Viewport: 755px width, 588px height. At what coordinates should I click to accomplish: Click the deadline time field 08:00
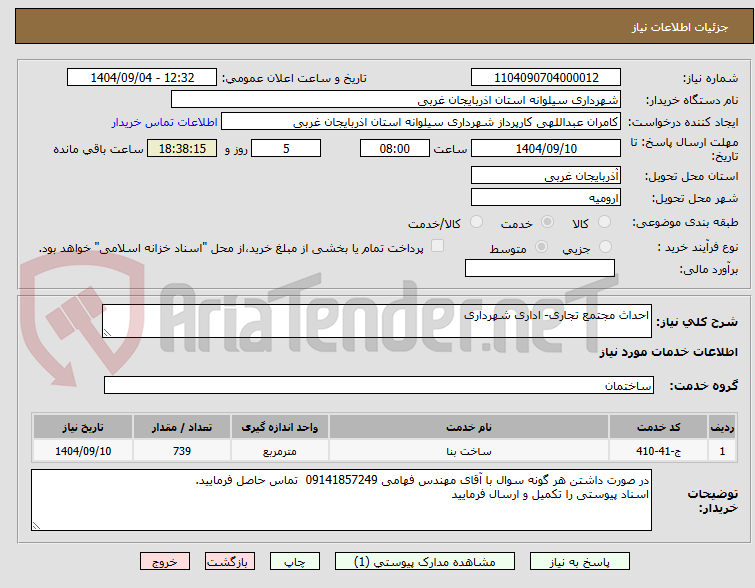point(395,148)
